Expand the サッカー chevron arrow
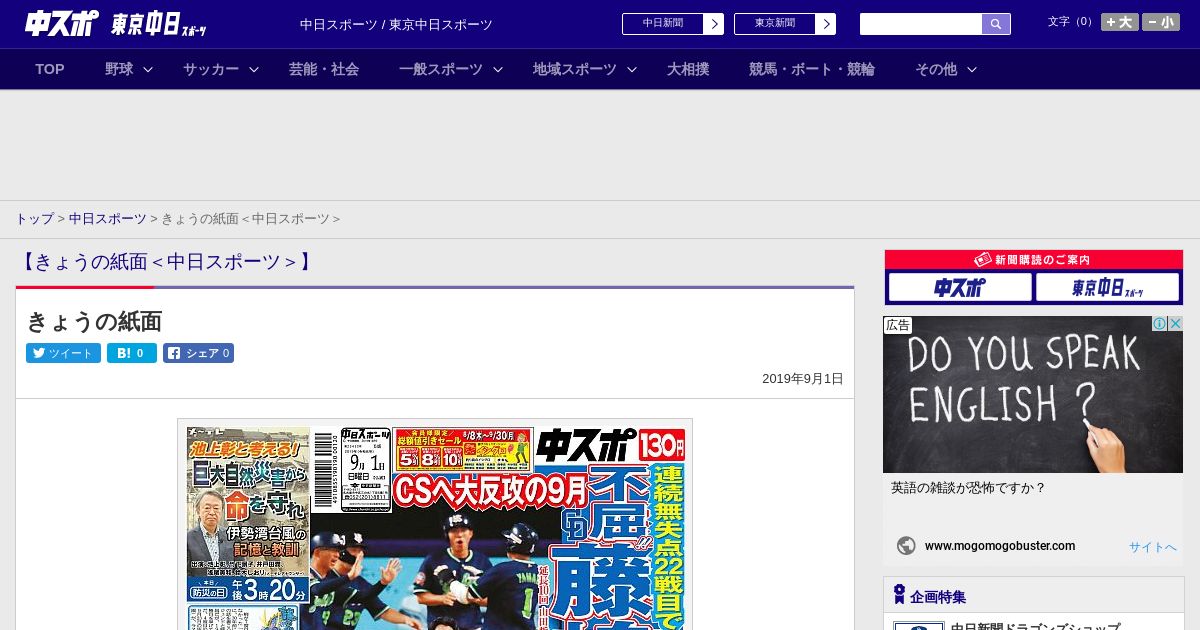 (254, 69)
